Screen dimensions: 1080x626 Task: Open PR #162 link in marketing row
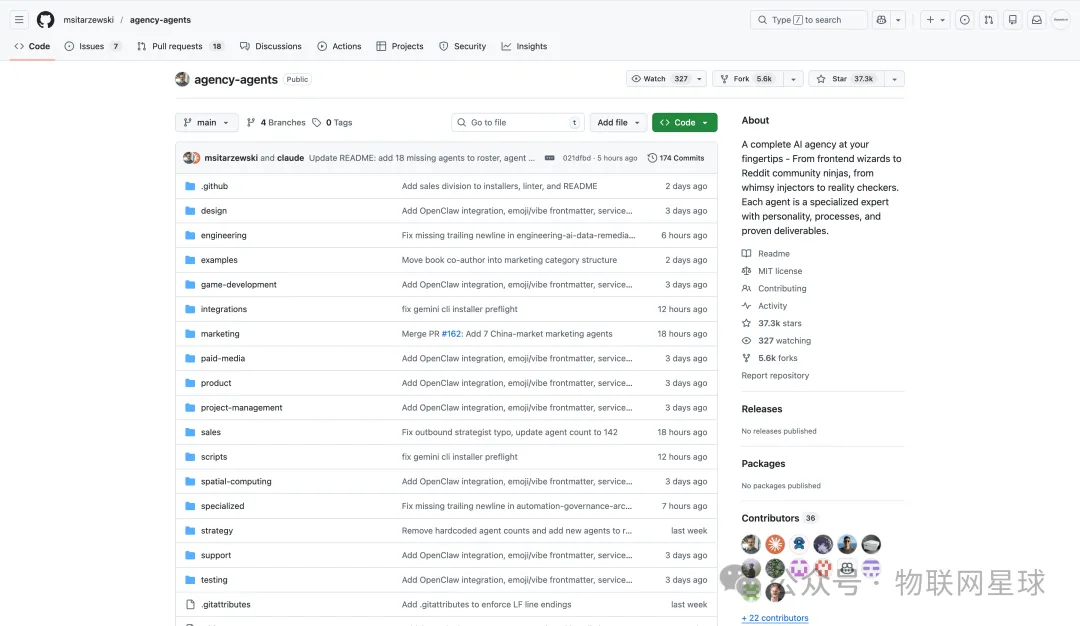[451, 334]
